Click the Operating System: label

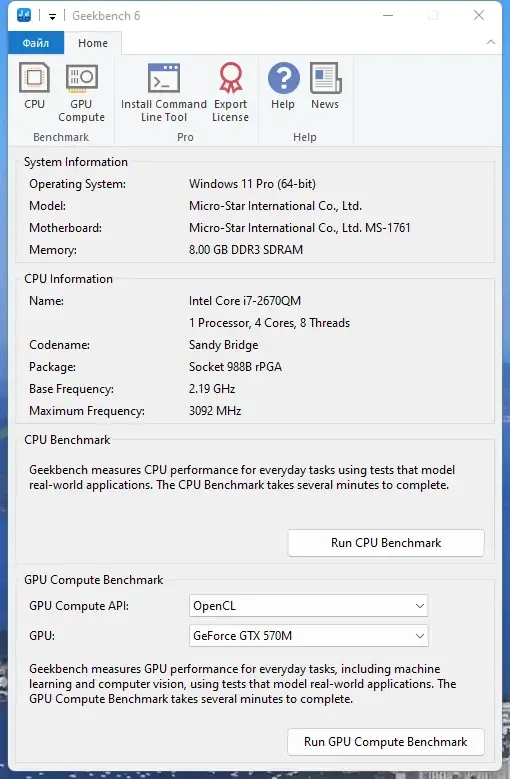(77, 184)
